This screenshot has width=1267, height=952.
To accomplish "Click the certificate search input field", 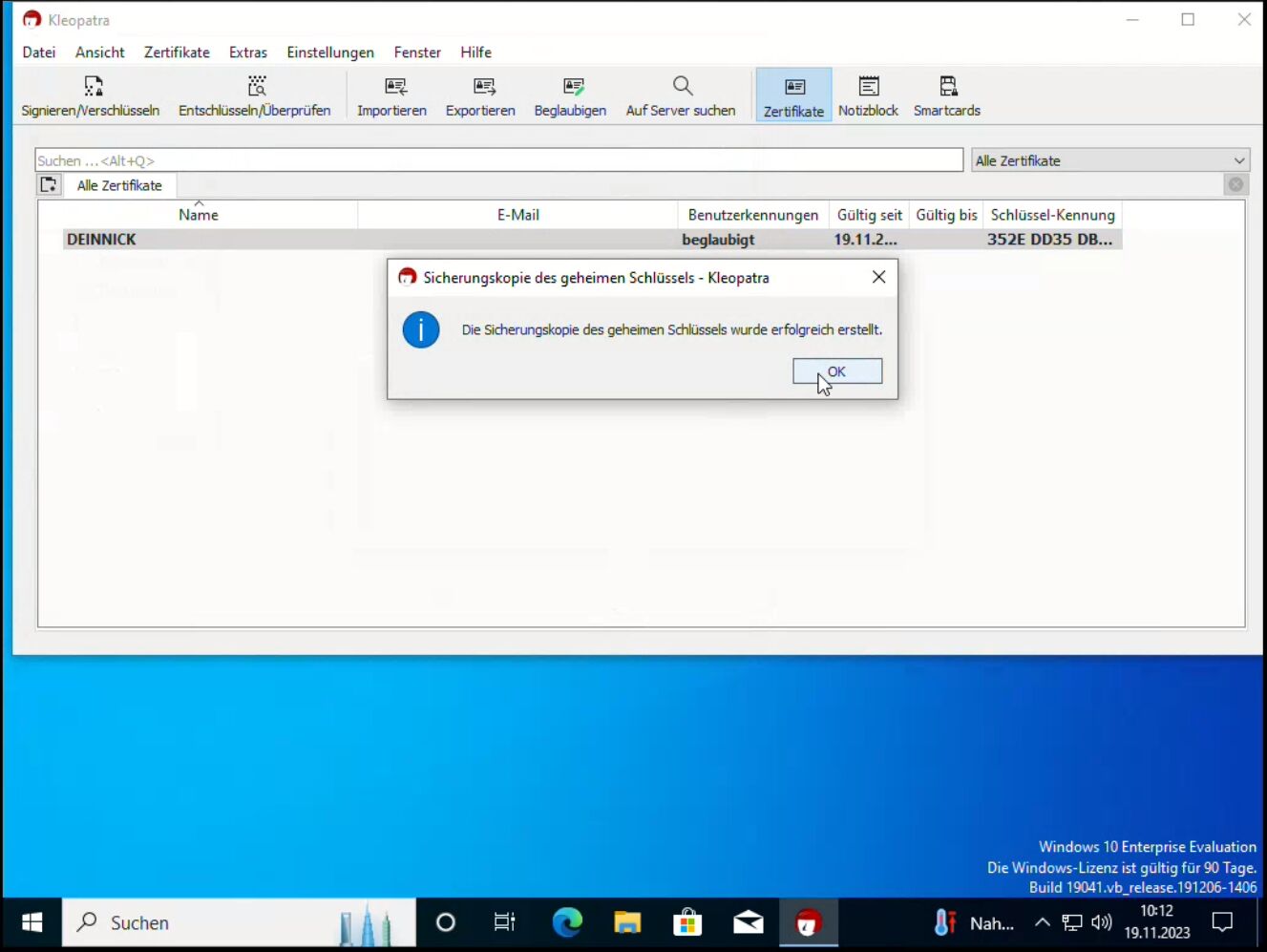I will tap(498, 160).
